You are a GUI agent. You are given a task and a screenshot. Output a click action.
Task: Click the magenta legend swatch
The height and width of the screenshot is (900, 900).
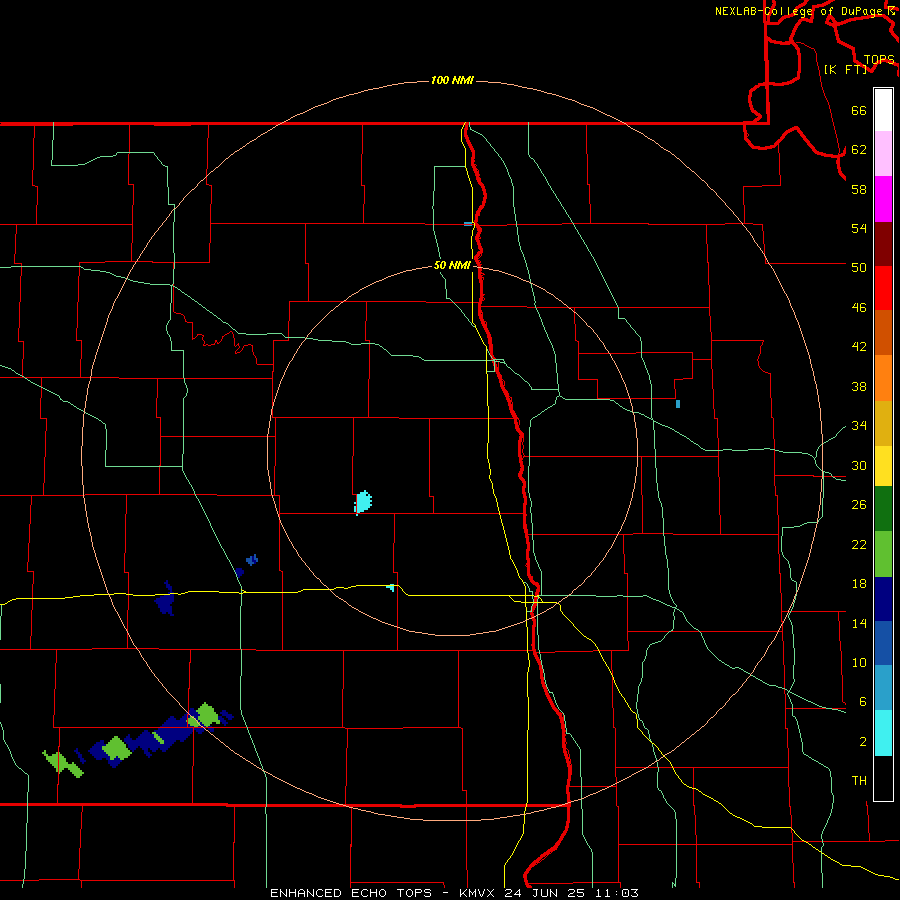click(883, 199)
